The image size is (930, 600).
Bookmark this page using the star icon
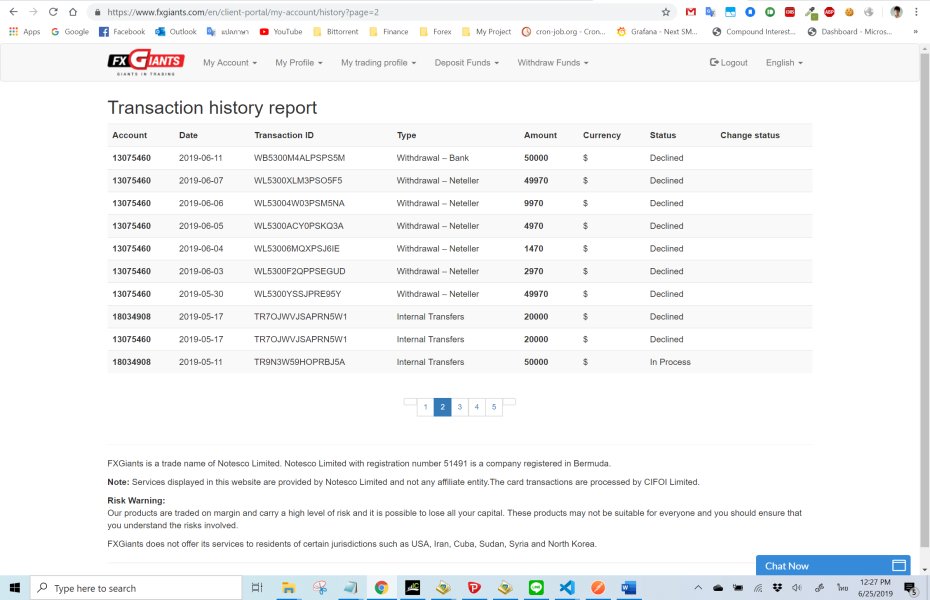pos(666,12)
